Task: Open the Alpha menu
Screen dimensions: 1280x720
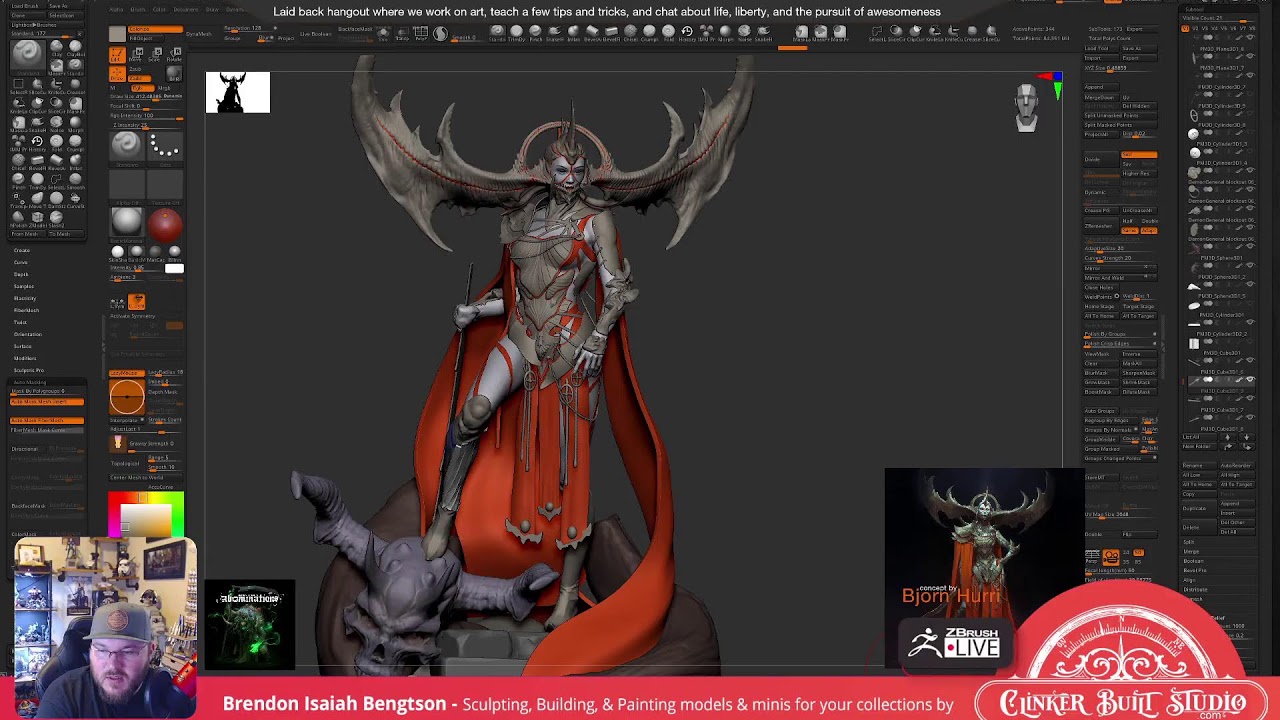Action: pyautogui.click(x=116, y=10)
